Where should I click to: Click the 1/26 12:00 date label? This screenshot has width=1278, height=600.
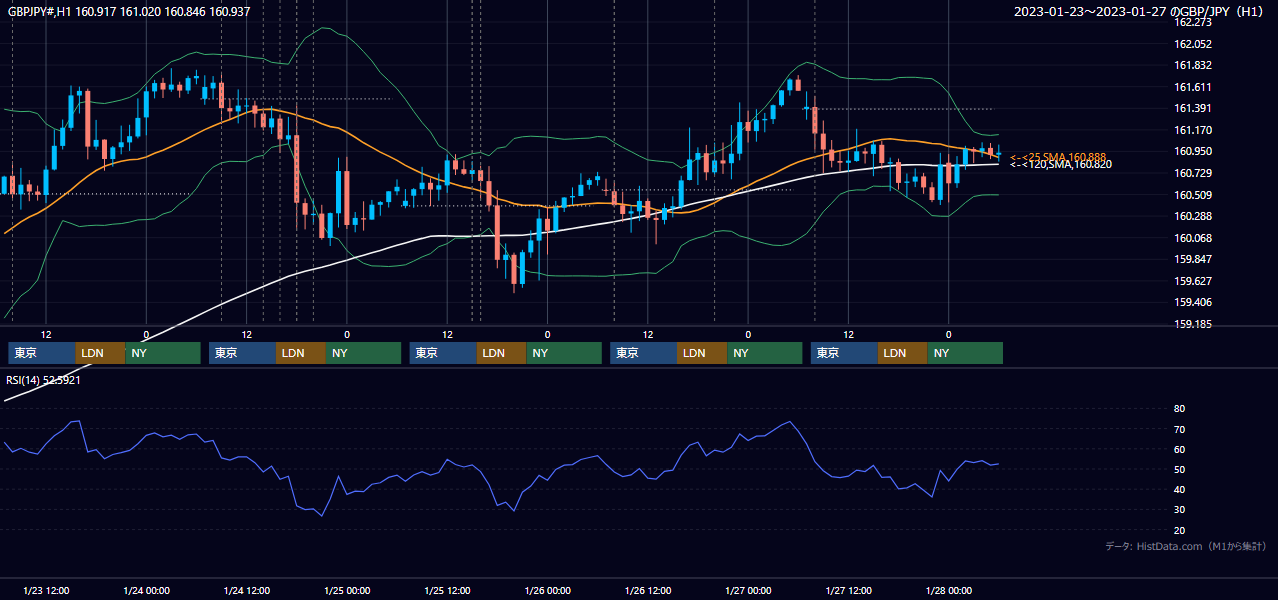coord(648,590)
